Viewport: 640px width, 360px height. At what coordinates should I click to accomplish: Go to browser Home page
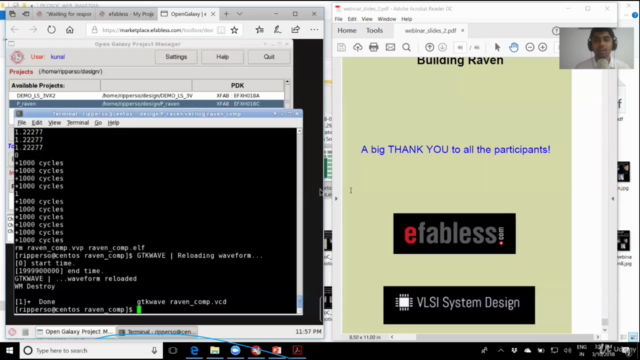70,30
